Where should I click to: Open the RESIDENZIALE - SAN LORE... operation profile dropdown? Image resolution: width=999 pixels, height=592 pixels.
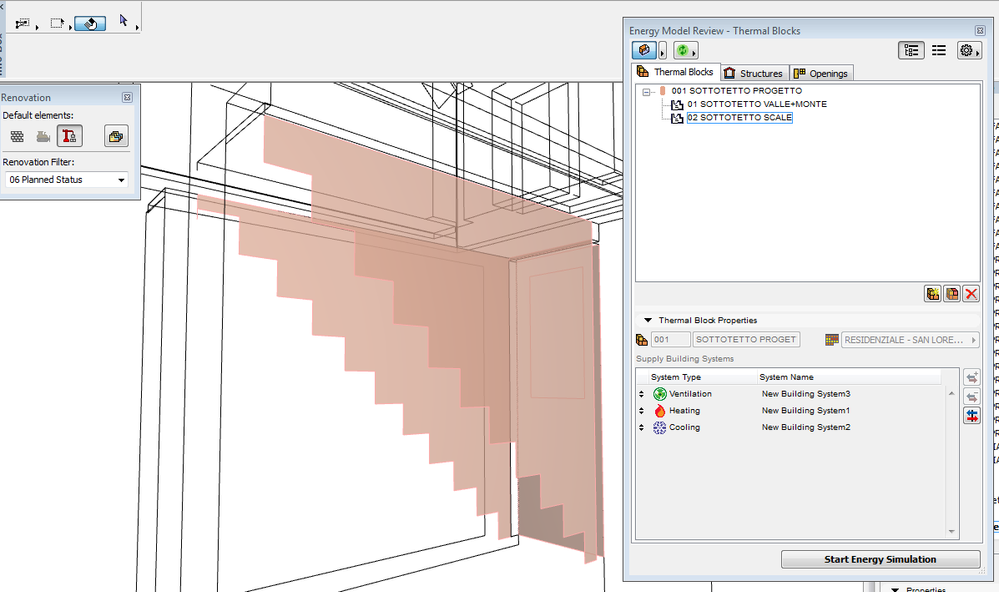coord(910,340)
